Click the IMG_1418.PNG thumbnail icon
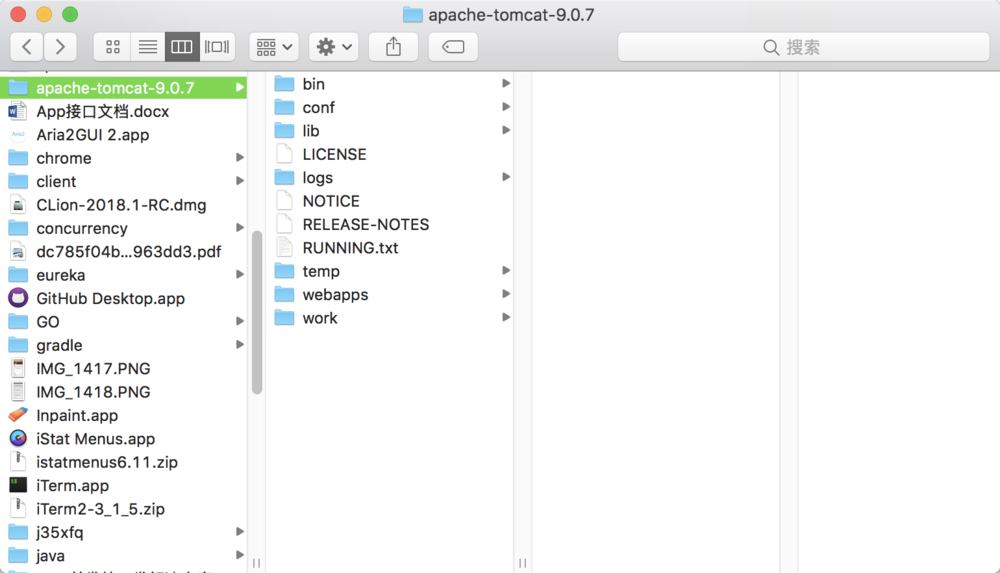1000x573 pixels. [x=18, y=392]
